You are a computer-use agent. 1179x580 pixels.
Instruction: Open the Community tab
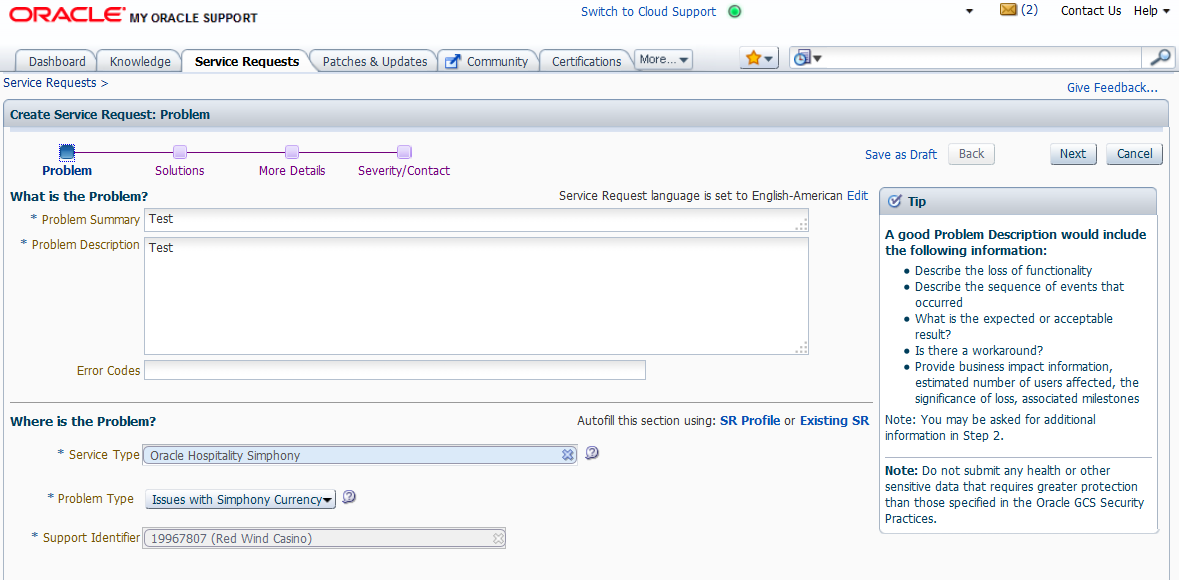pos(489,62)
